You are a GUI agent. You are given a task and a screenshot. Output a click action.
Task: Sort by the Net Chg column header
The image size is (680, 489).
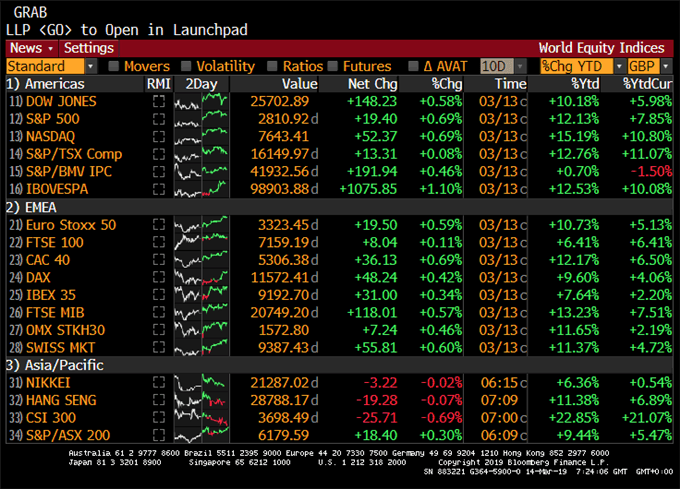373,84
